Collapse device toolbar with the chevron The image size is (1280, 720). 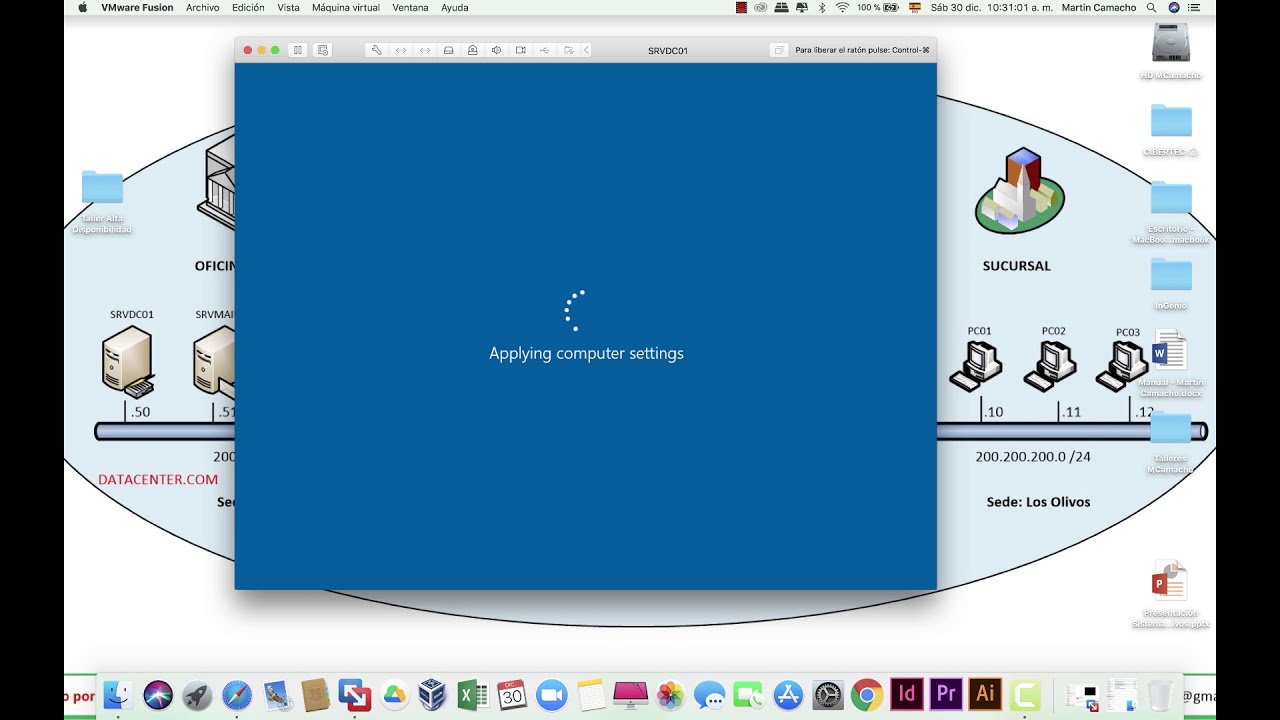pos(586,50)
